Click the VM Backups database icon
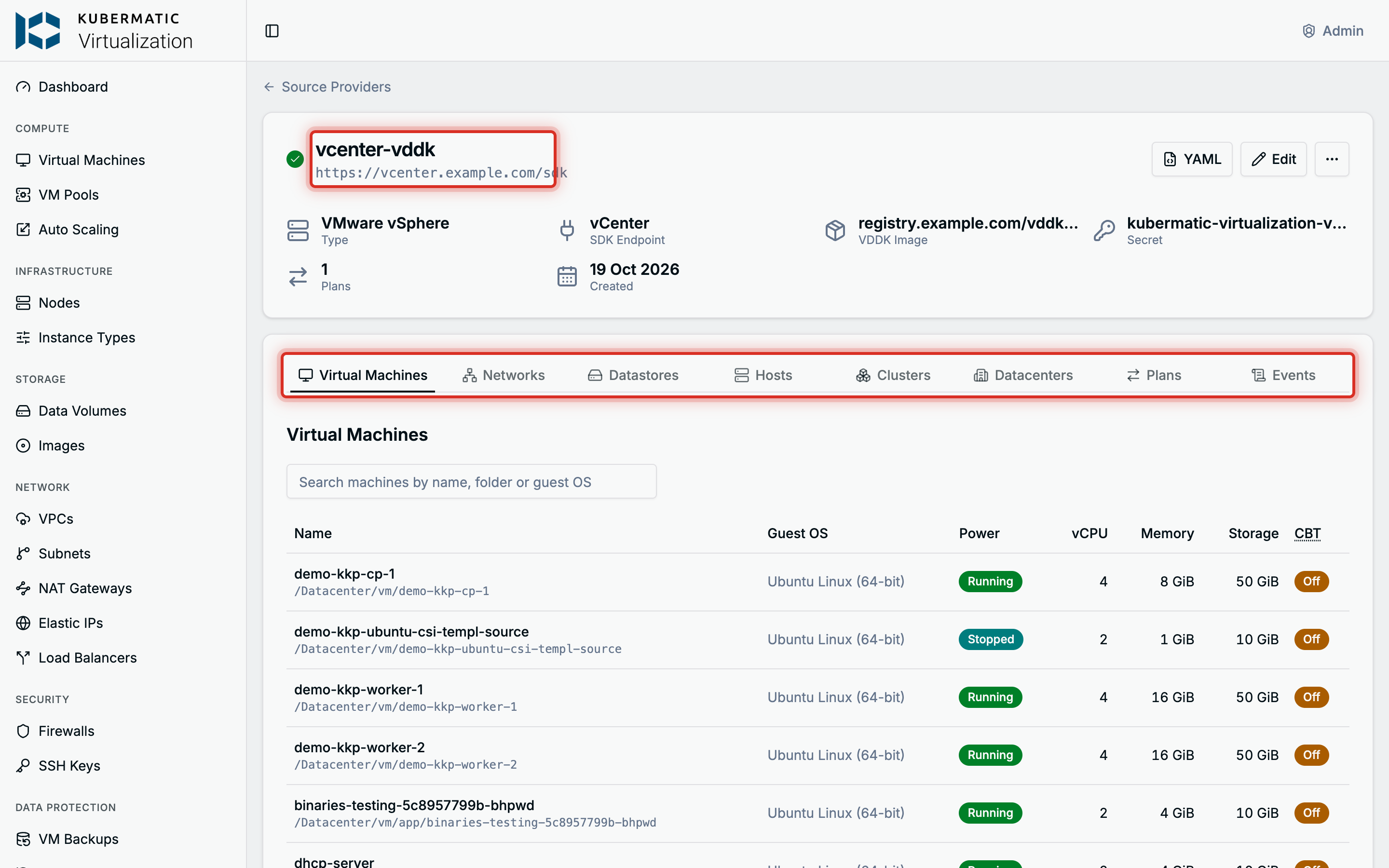This screenshot has height=868, width=1389. pyautogui.click(x=23, y=839)
